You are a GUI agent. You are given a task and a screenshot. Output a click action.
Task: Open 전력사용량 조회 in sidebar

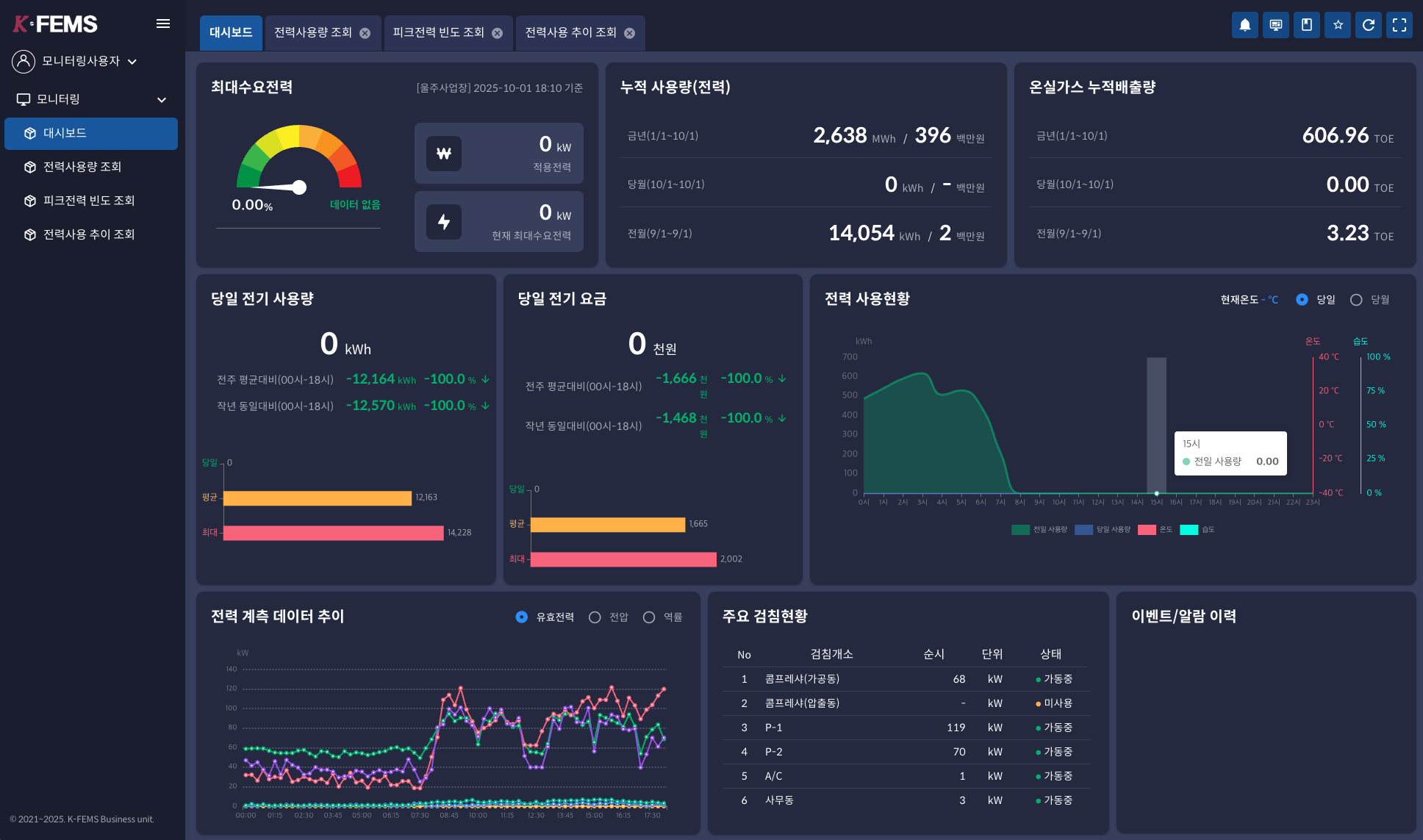point(82,167)
